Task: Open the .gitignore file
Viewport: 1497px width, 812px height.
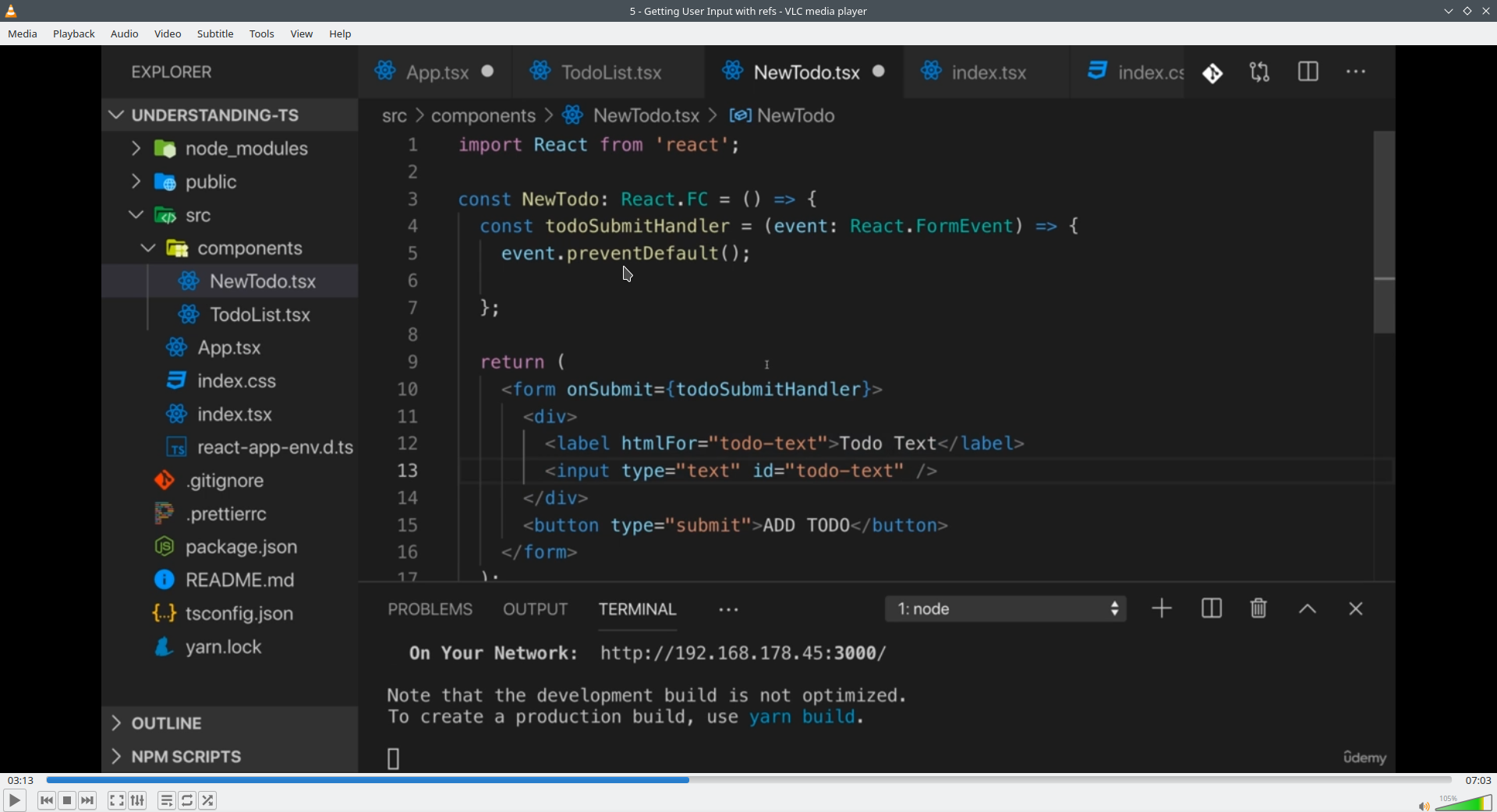Action: coord(230,481)
